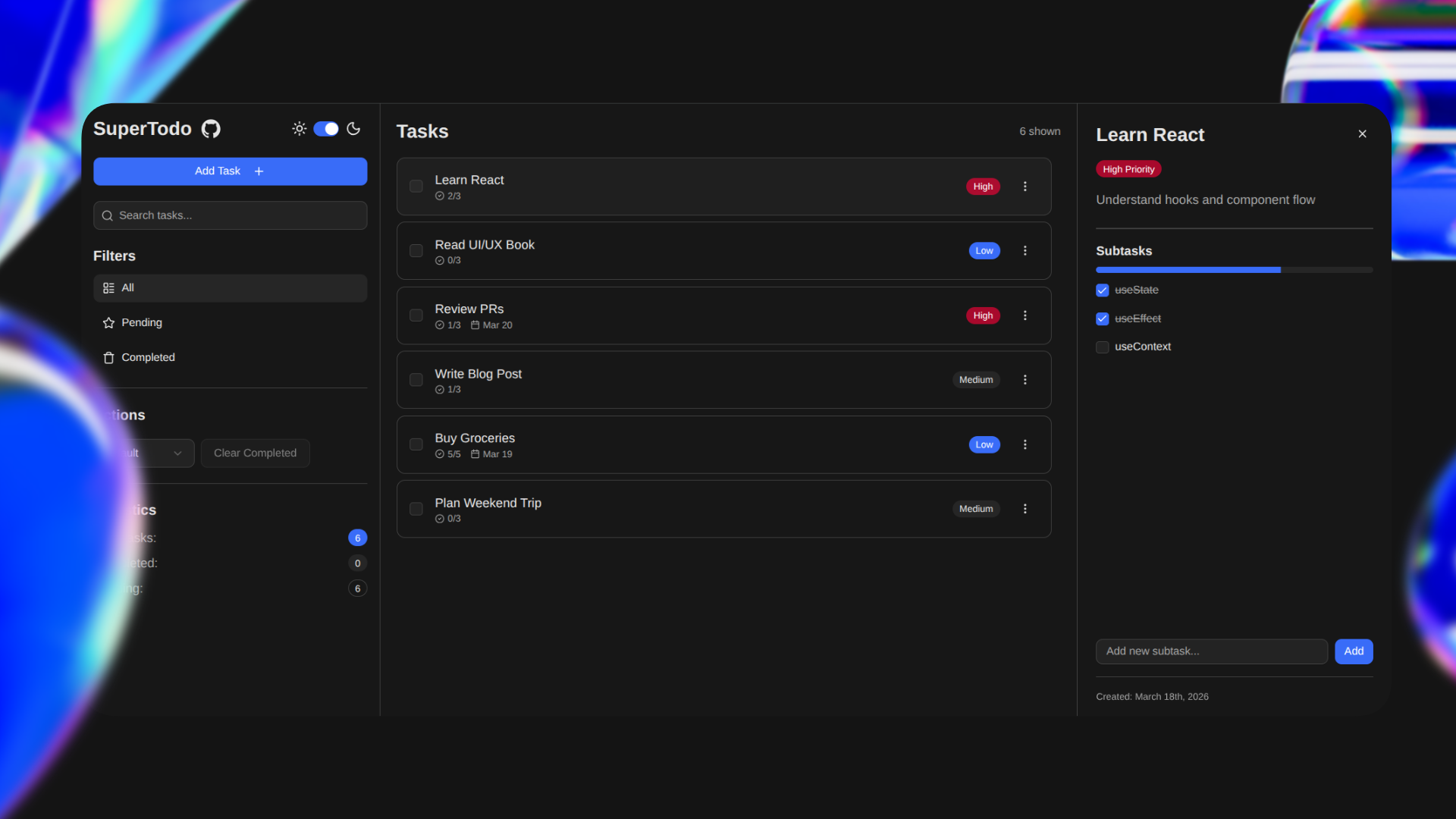Viewport: 1456px width, 819px height.
Task: Select the Completed filter
Action: pos(230,358)
